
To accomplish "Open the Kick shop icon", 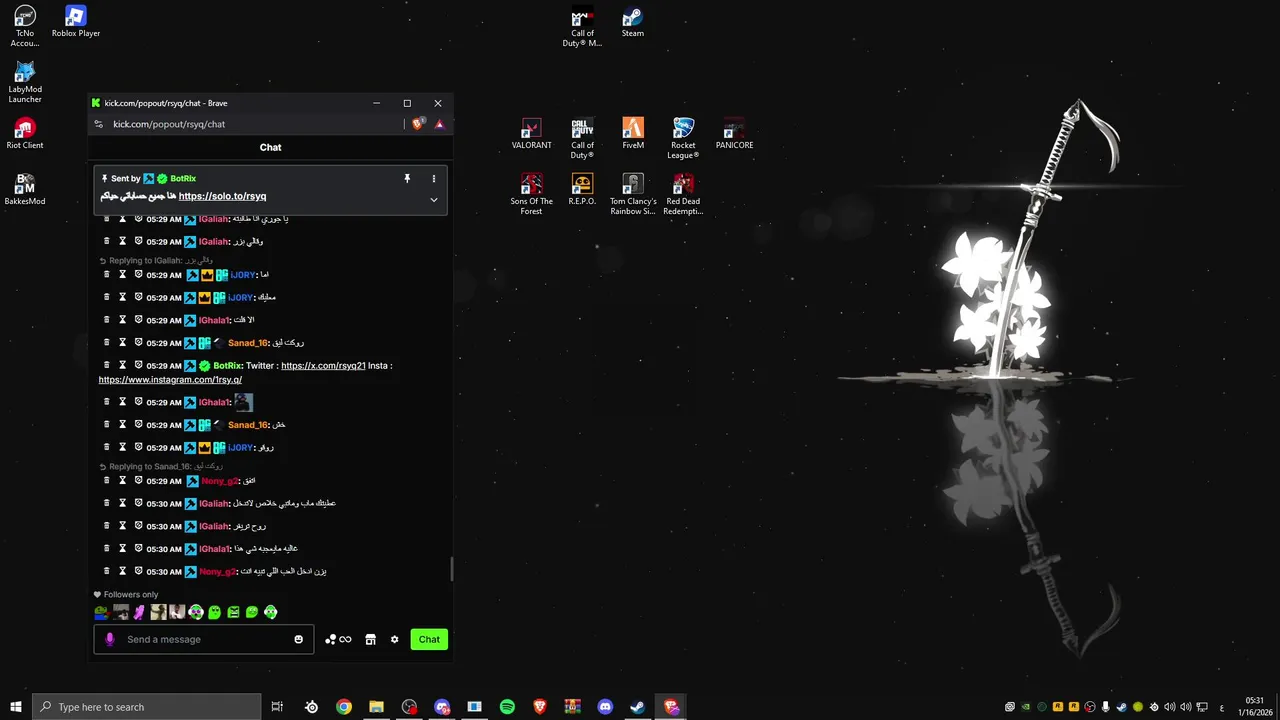I will click(x=370, y=639).
